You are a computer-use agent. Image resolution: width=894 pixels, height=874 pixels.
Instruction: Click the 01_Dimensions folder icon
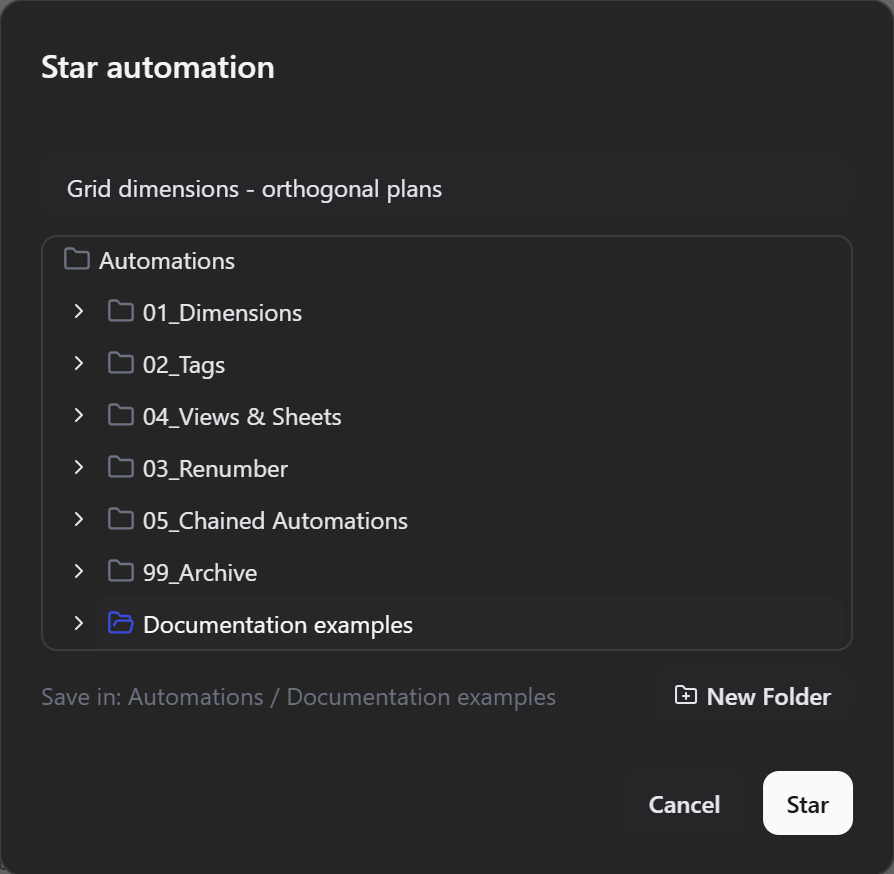(121, 311)
